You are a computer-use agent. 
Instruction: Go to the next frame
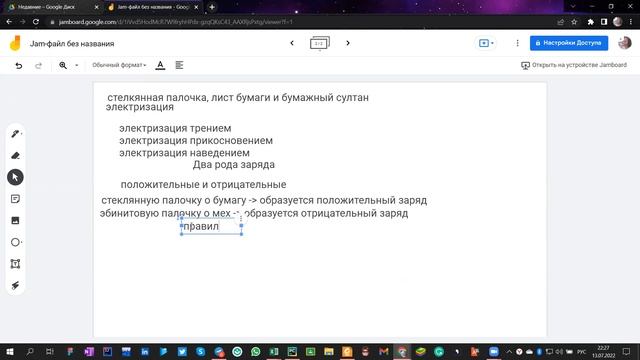(348, 43)
